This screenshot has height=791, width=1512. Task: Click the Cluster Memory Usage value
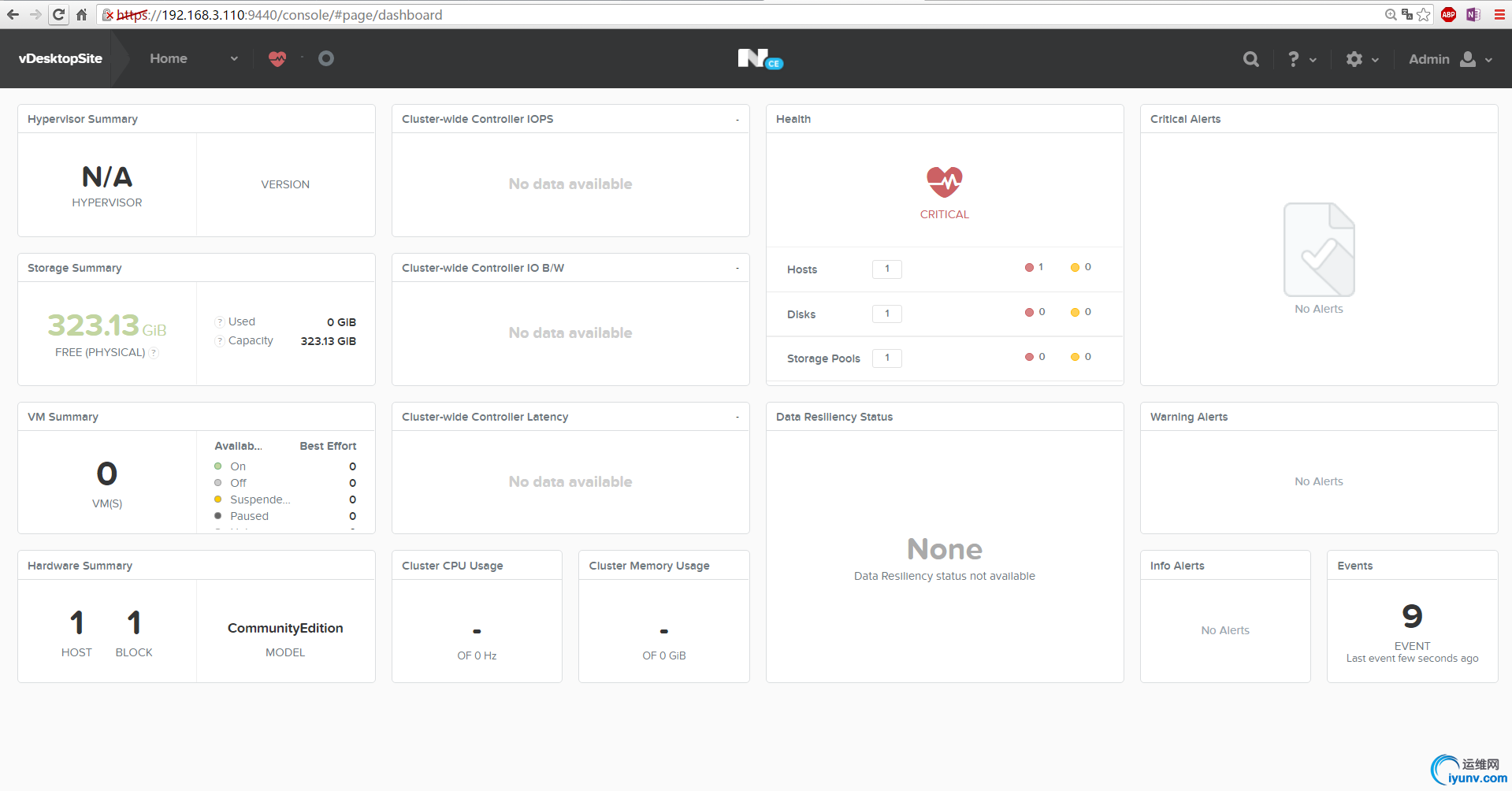tap(664, 631)
